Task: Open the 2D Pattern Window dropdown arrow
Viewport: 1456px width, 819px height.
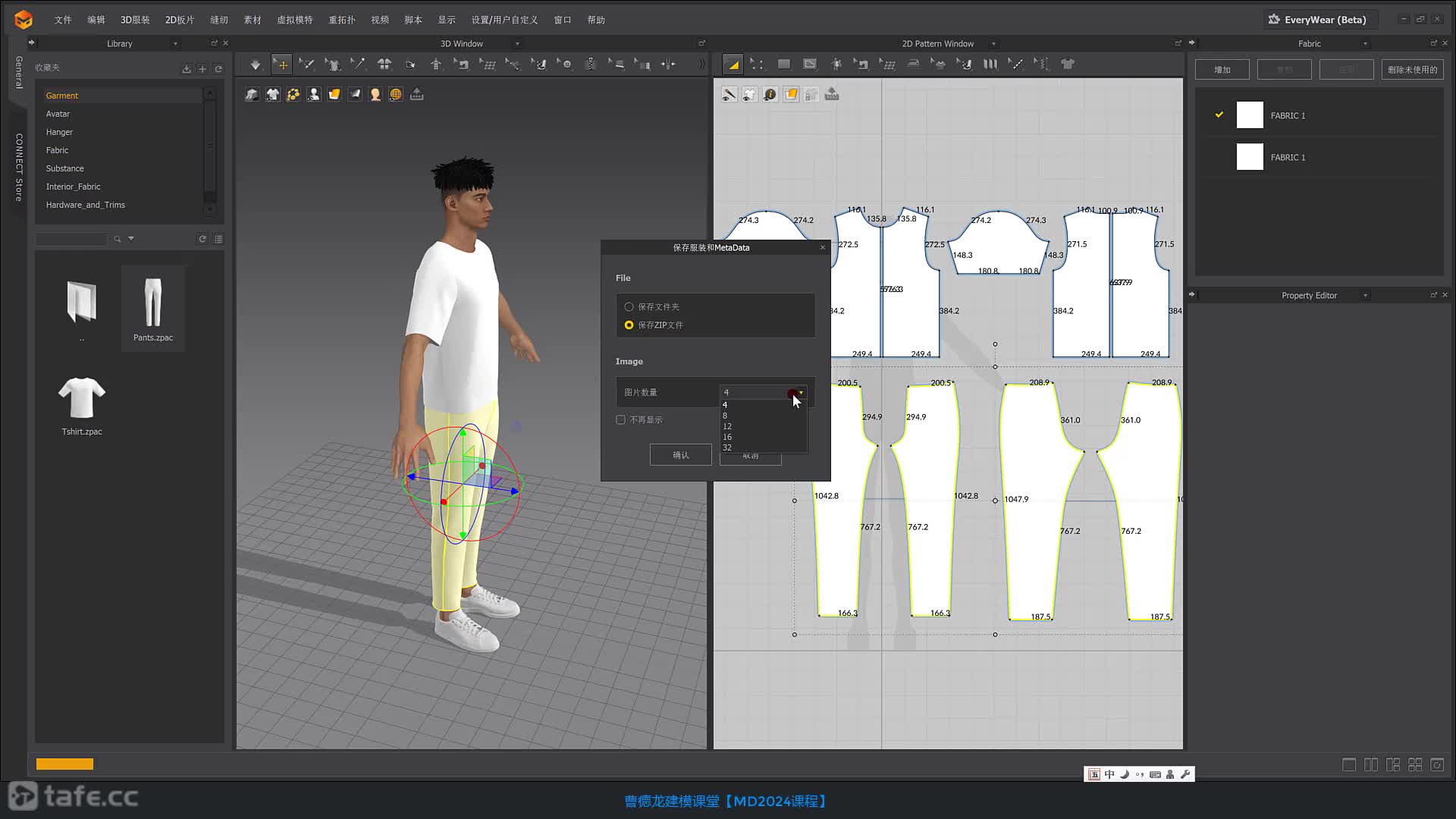Action: pos(993,44)
